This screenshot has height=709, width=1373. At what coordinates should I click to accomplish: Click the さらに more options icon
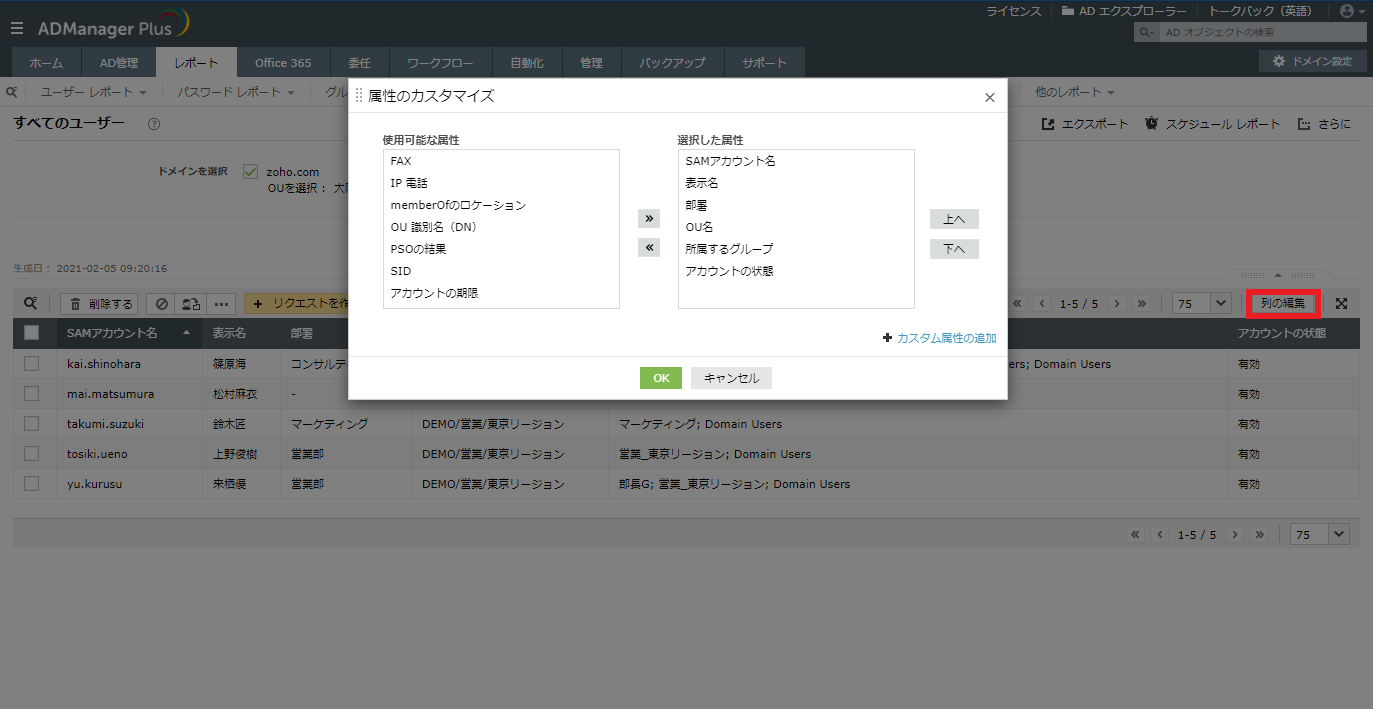(x=1304, y=124)
